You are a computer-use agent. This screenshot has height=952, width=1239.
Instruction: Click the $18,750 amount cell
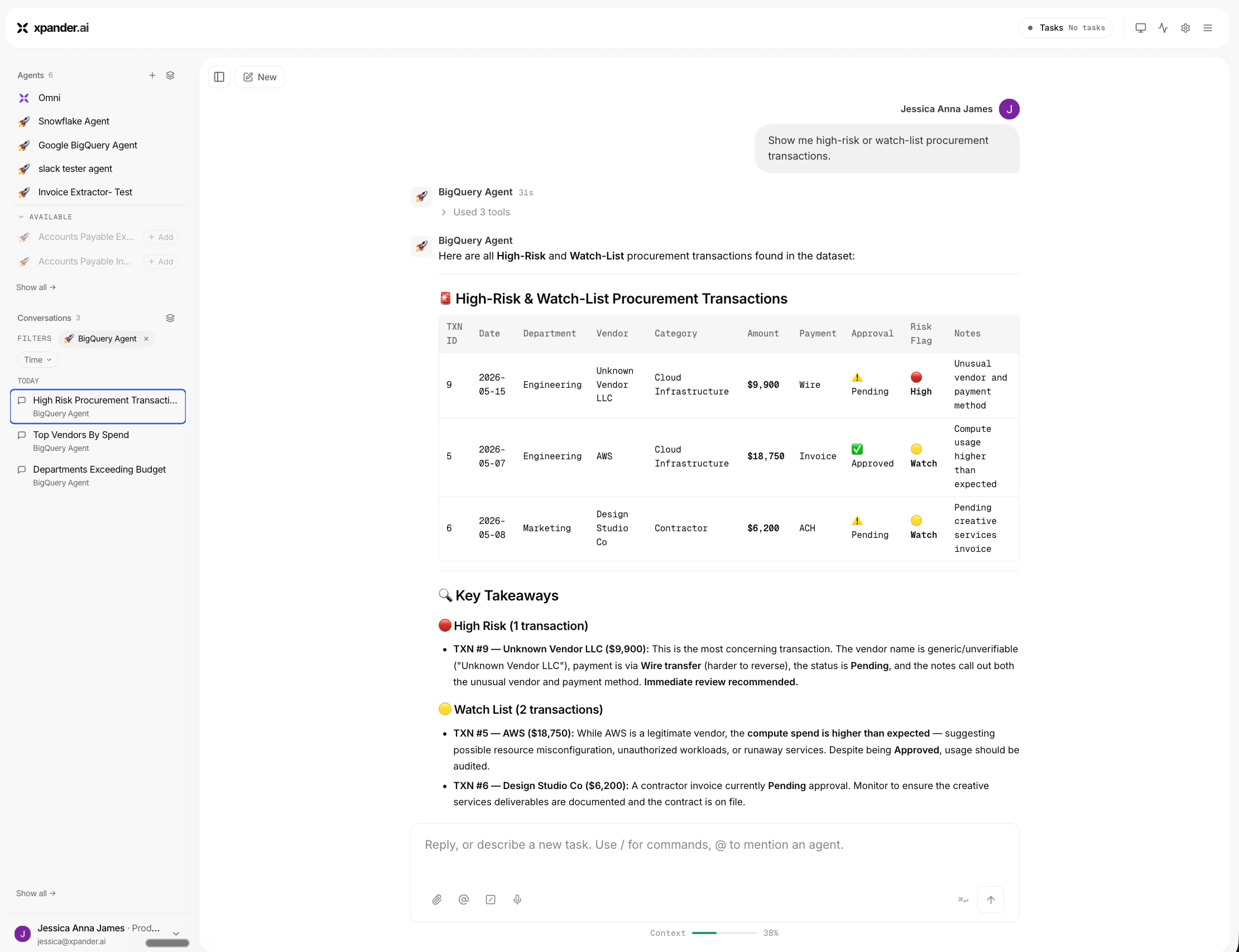click(x=766, y=456)
